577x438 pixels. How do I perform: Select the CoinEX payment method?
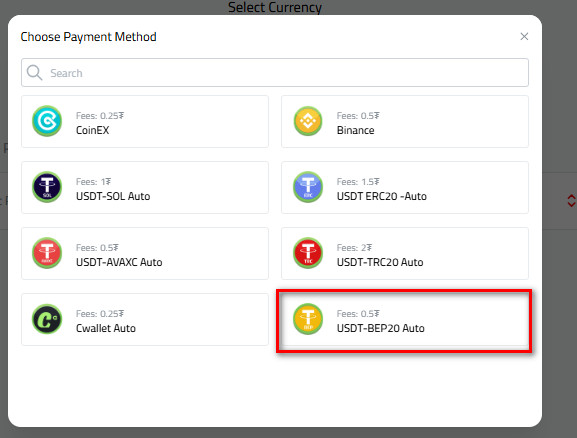tap(145, 121)
